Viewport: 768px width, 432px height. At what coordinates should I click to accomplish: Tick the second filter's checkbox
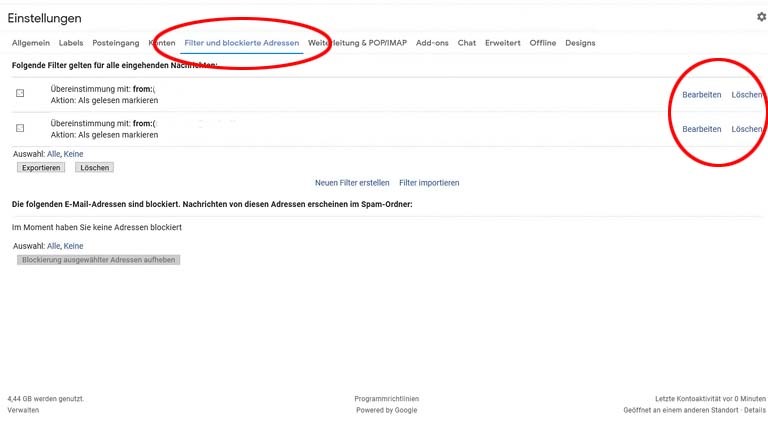[20, 129]
